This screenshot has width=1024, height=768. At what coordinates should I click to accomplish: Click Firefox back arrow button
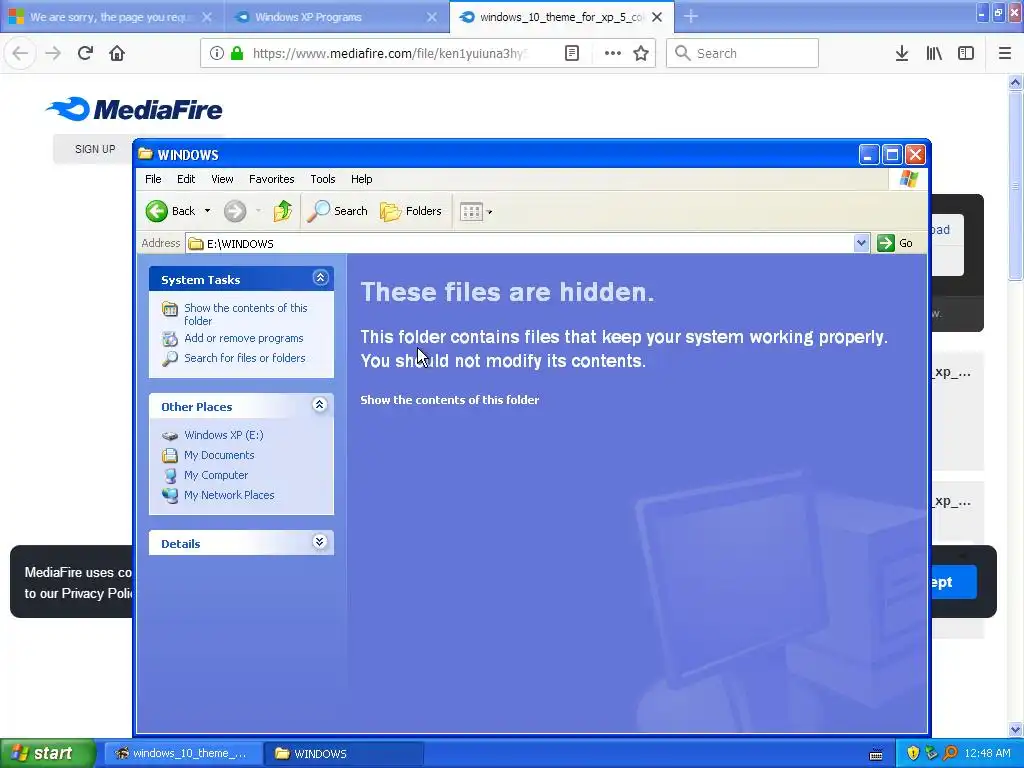click(x=20, y=53)
